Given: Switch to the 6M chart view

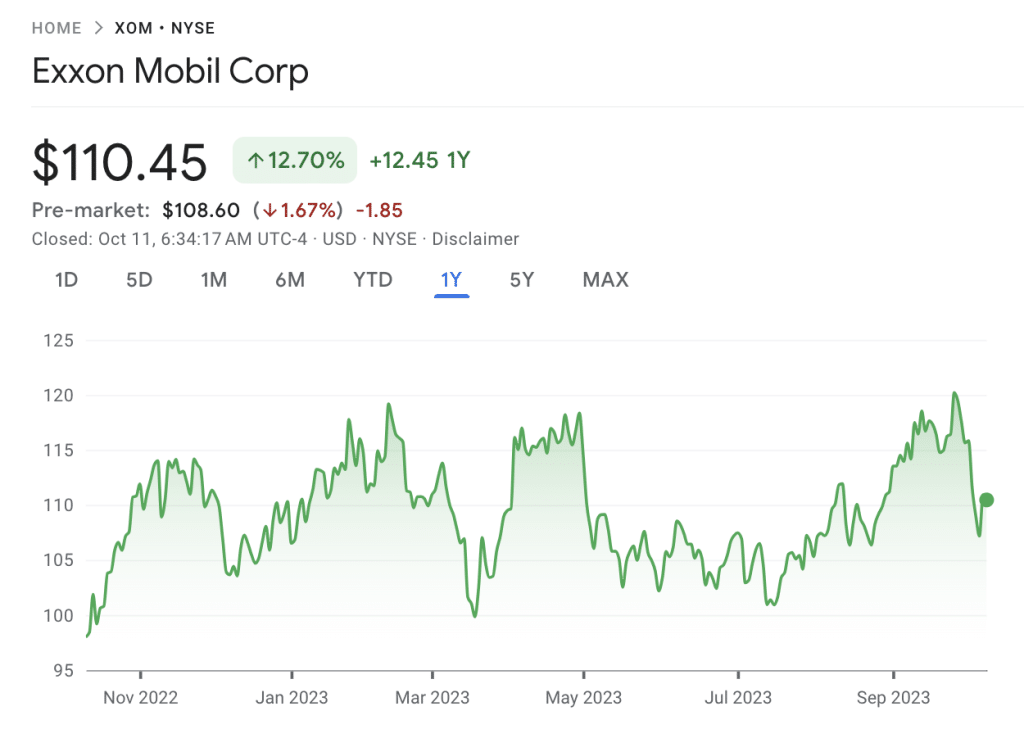Looking at the screenshot, I should (x=289, y=280).
